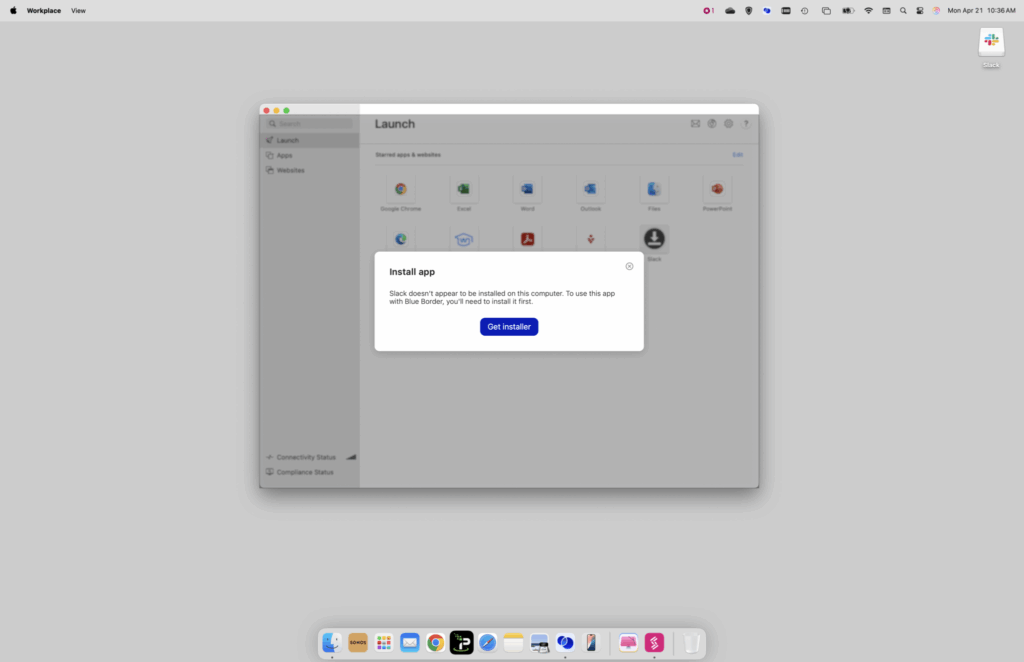Switch to Websites in the sidebar
Screen dimensions: 1024x662
click(x=290, y=170)
